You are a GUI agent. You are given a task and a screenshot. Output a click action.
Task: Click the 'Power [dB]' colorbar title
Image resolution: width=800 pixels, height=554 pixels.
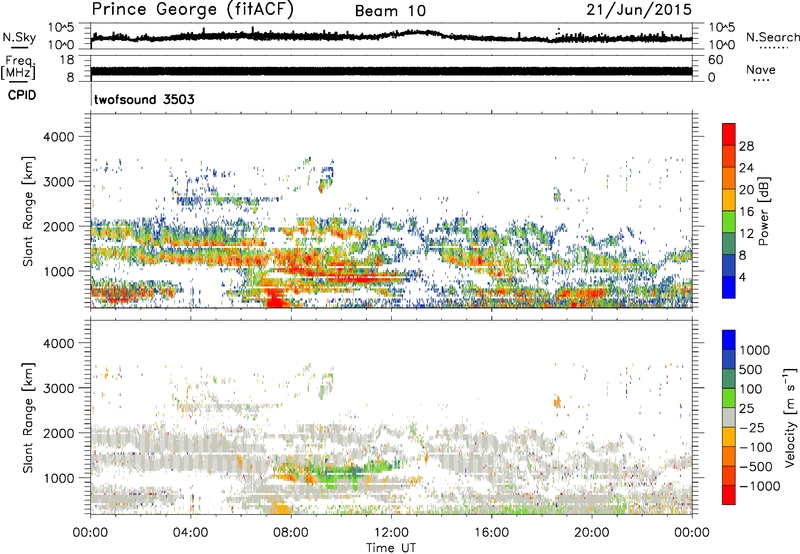tap(763, 211)
